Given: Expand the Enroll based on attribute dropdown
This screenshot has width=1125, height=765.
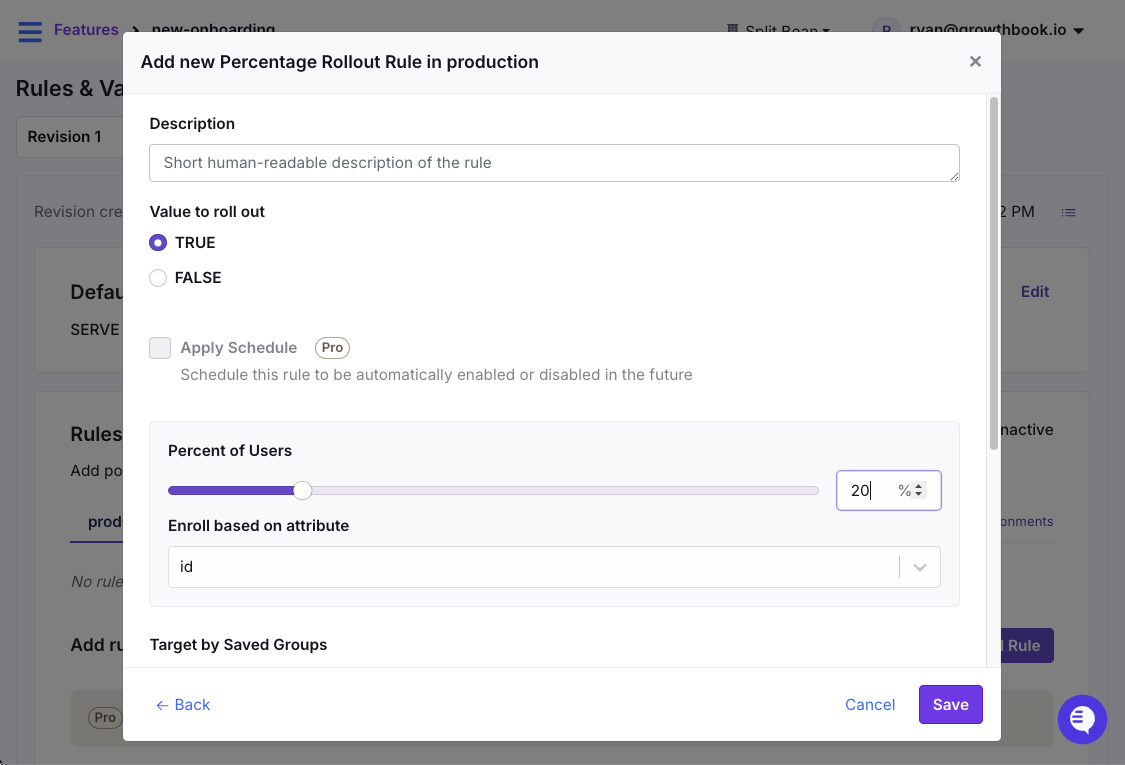Looking at the screenshot, I should (919, 567).
